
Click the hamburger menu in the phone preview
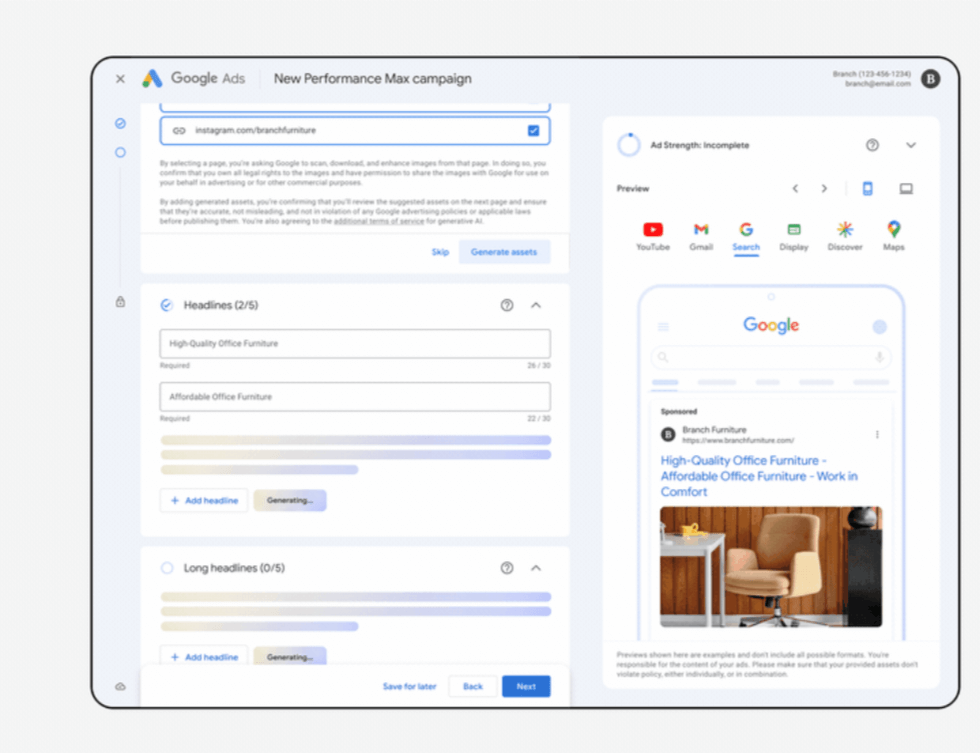coord(663,327)
